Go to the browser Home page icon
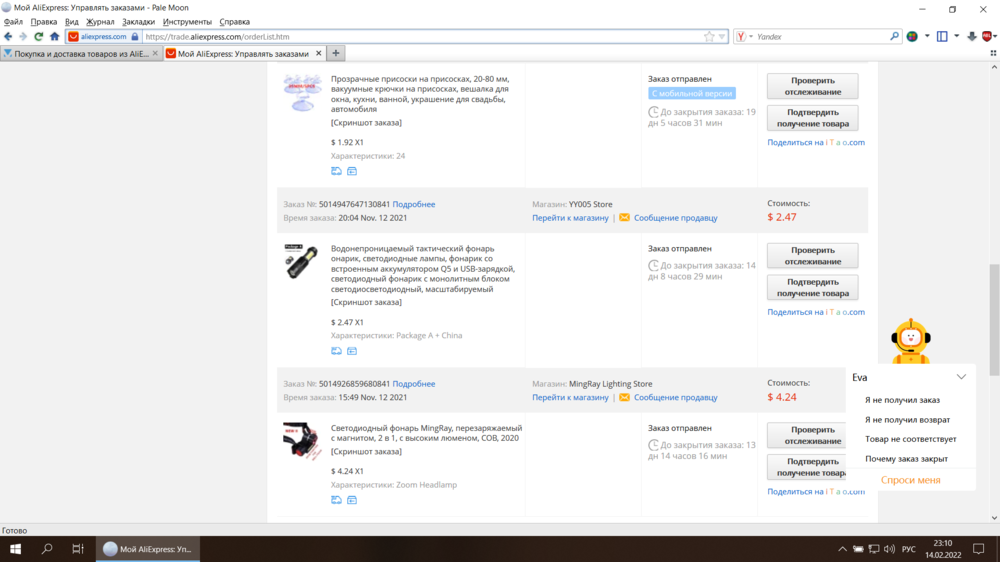 click(x=55, y=36)
